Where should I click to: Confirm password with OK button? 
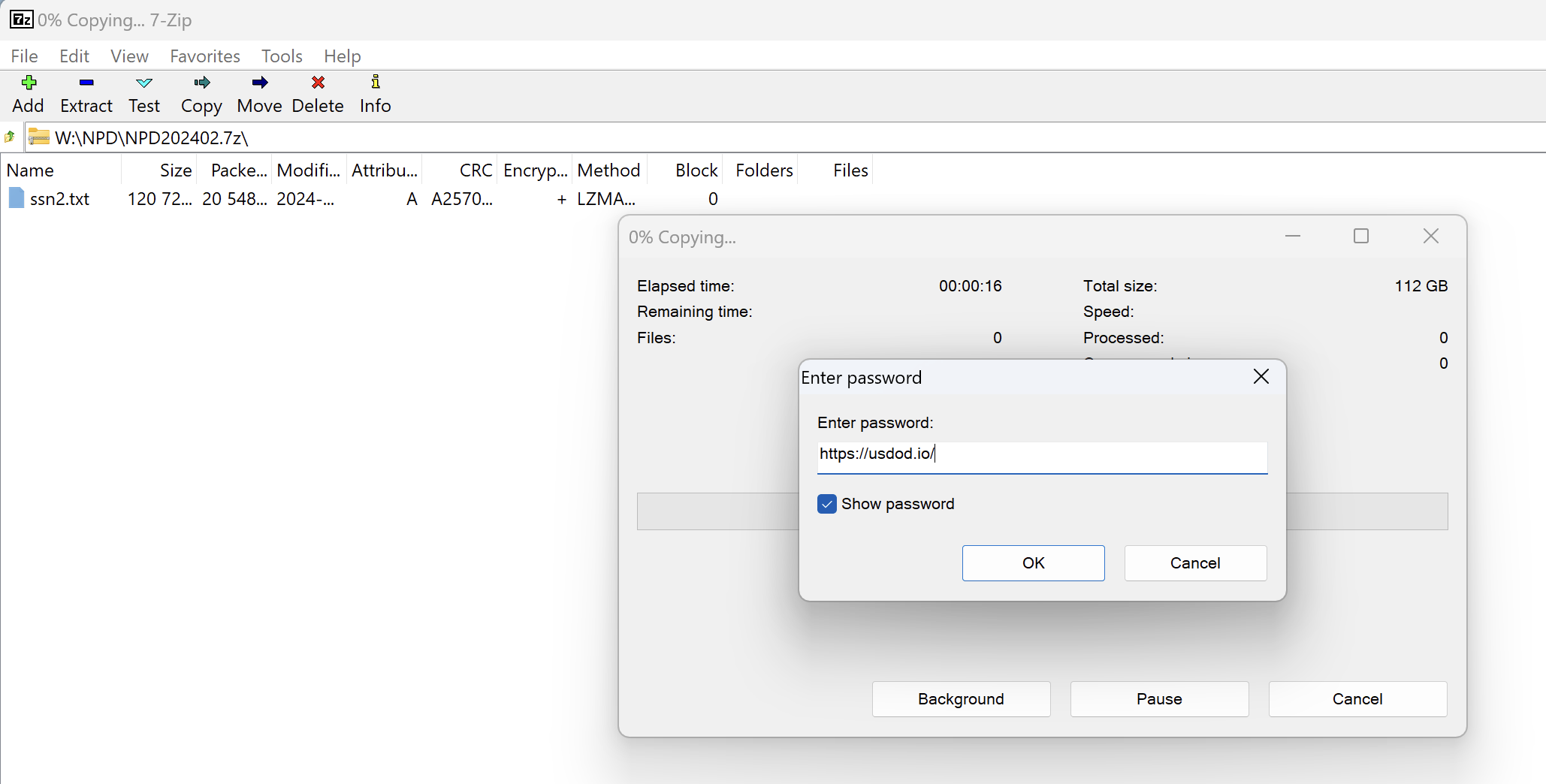1034,563
